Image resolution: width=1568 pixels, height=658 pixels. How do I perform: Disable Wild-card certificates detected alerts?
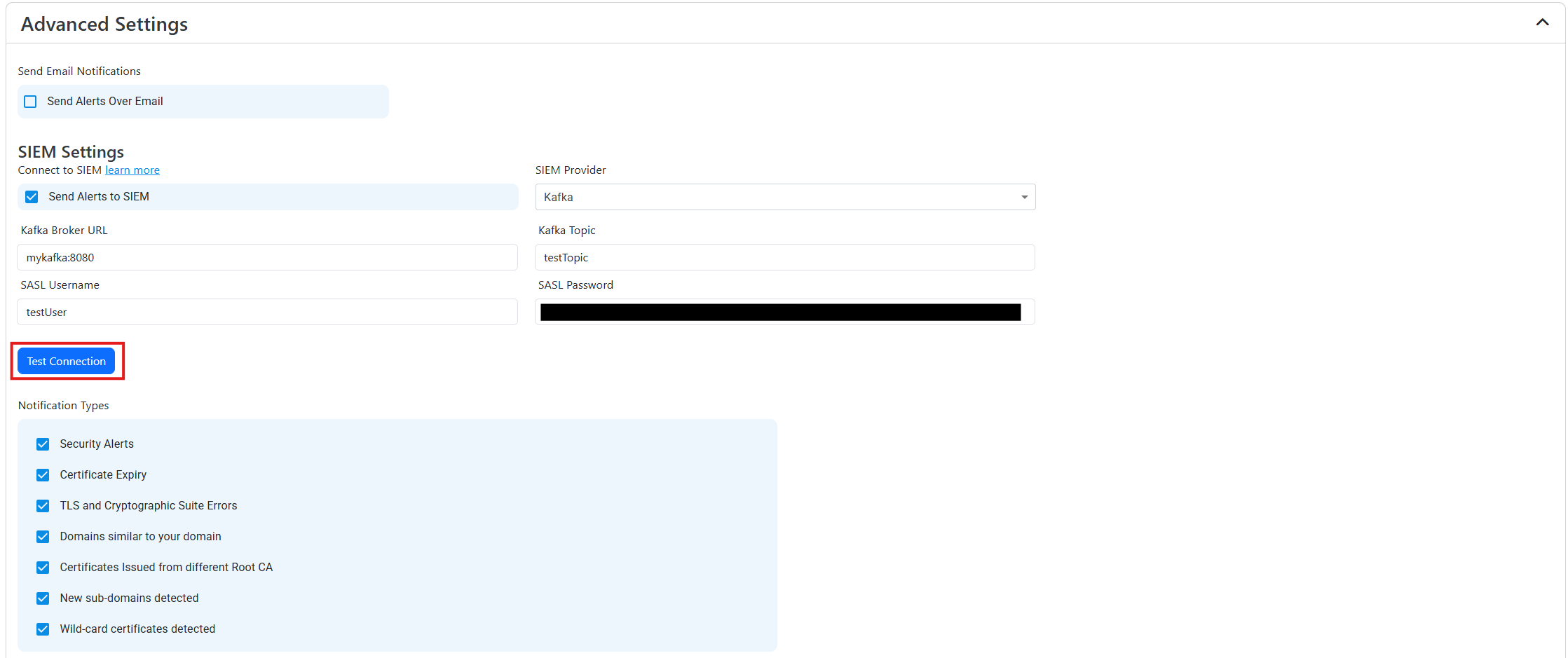tap(43, 629)
